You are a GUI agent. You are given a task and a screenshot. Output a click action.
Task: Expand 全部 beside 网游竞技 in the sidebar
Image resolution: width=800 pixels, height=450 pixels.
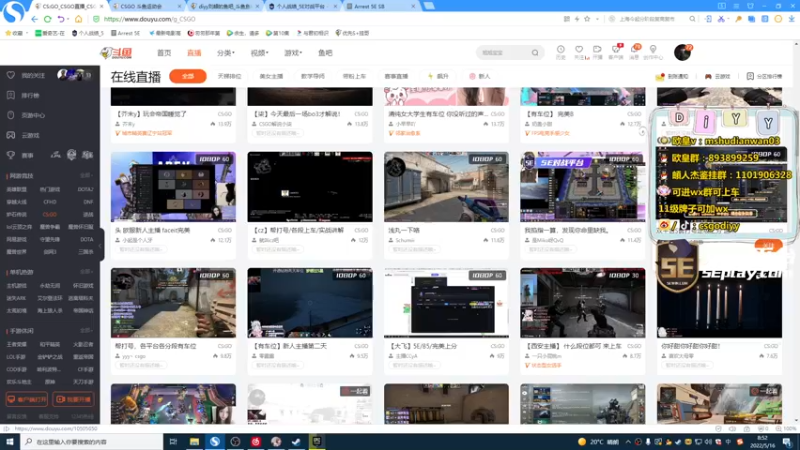86,176
